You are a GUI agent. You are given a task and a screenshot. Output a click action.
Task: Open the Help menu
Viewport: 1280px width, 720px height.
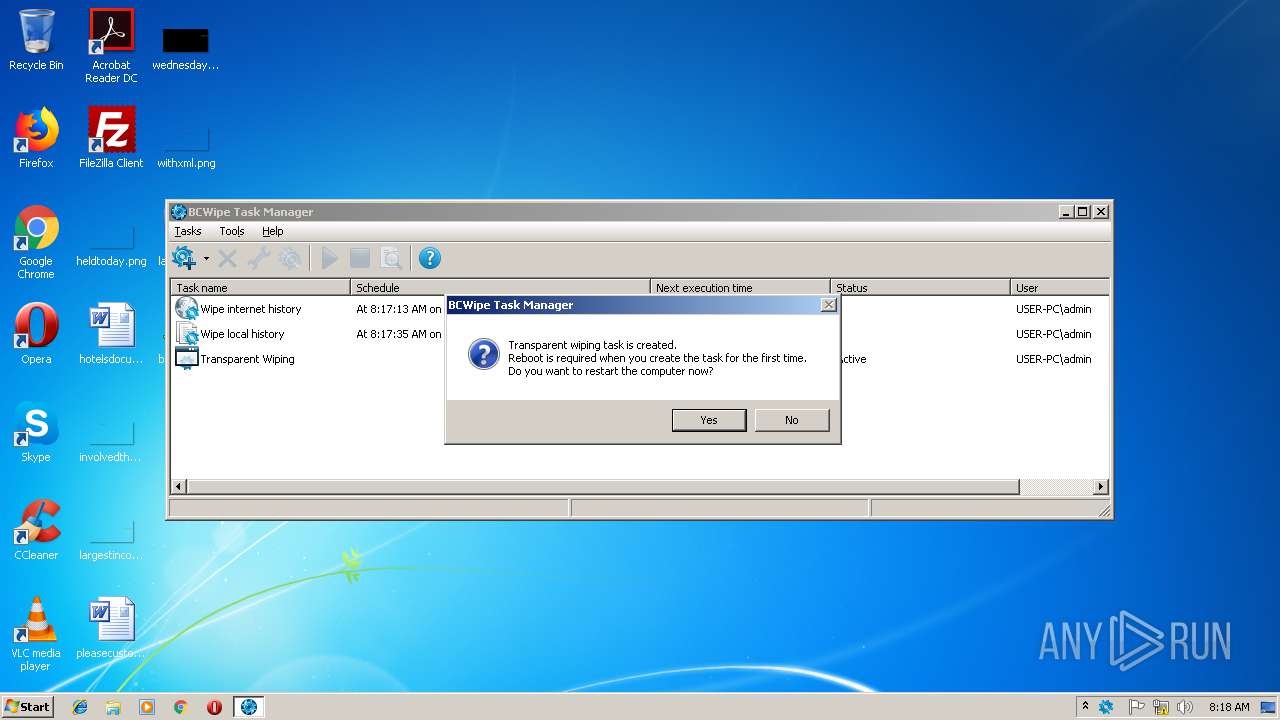(x=273, y=231)
